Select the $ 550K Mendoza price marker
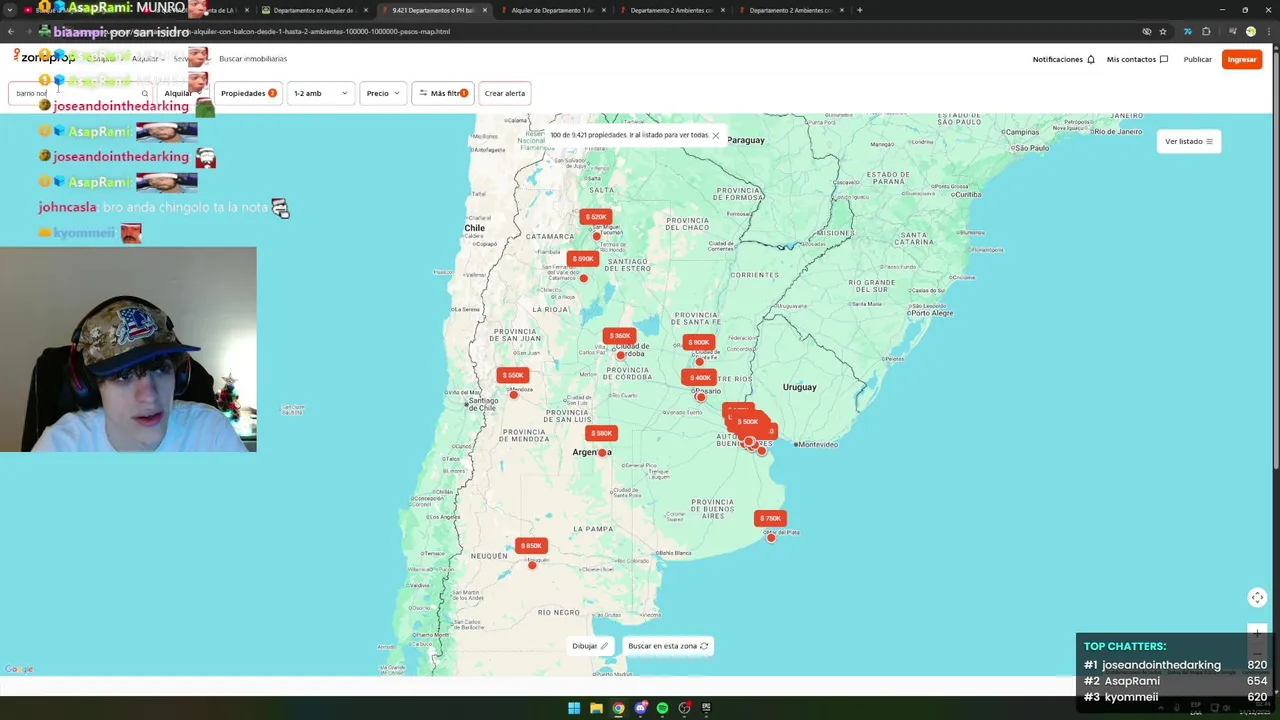 (513, 375)
